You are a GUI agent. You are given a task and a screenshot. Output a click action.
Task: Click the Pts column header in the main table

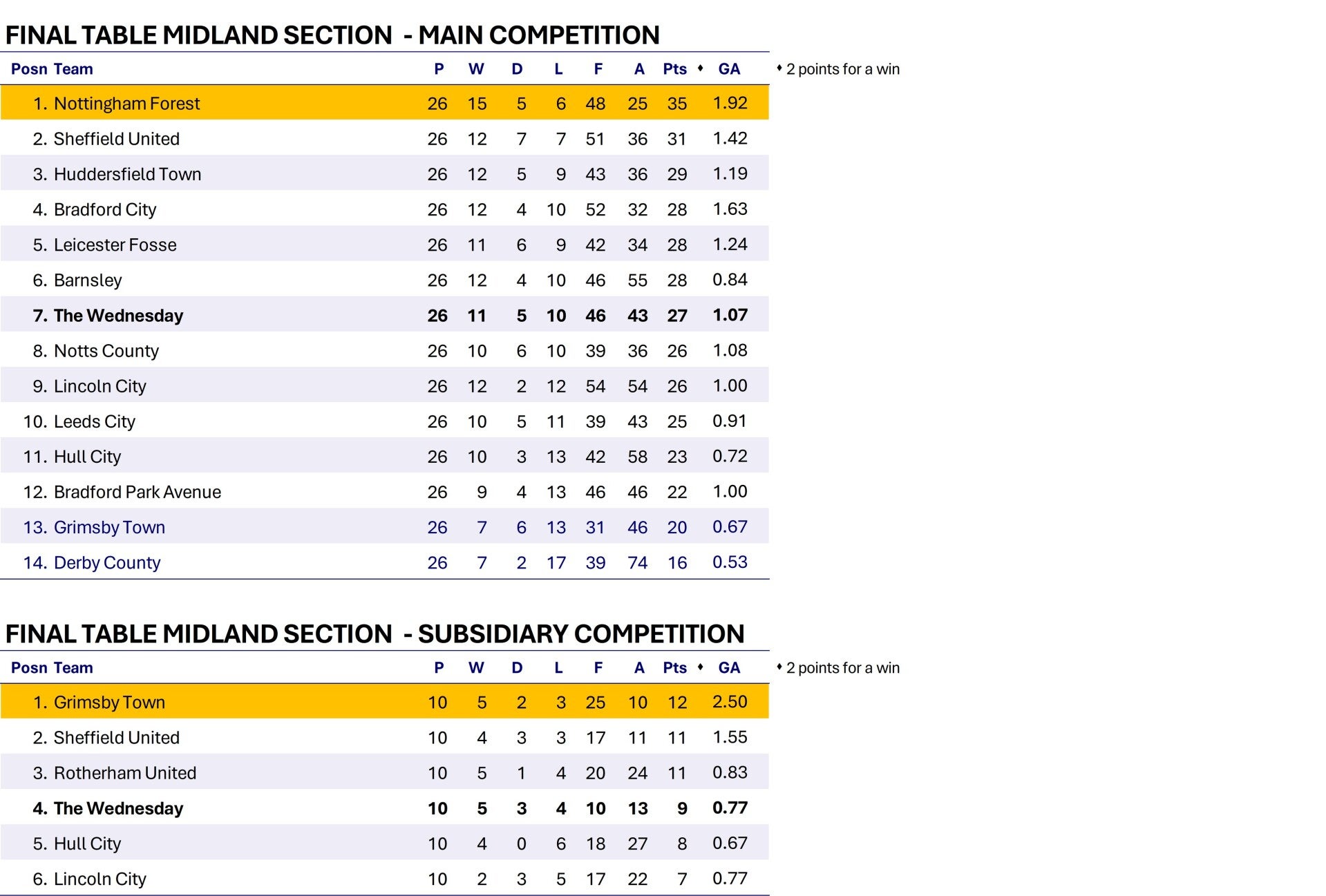pyautogui.click(x=674, y=69)
